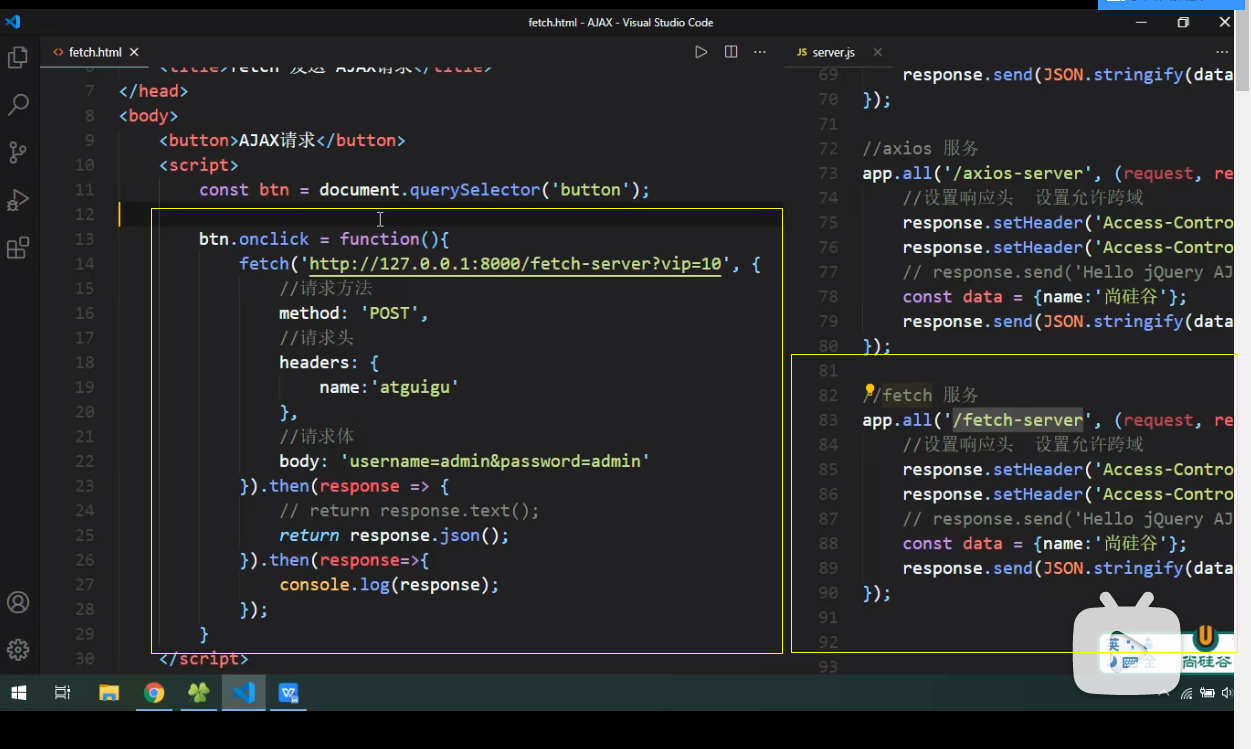
Task: Open the Windows Start menu
Action: pyautogui.click(x=18, y=692)
